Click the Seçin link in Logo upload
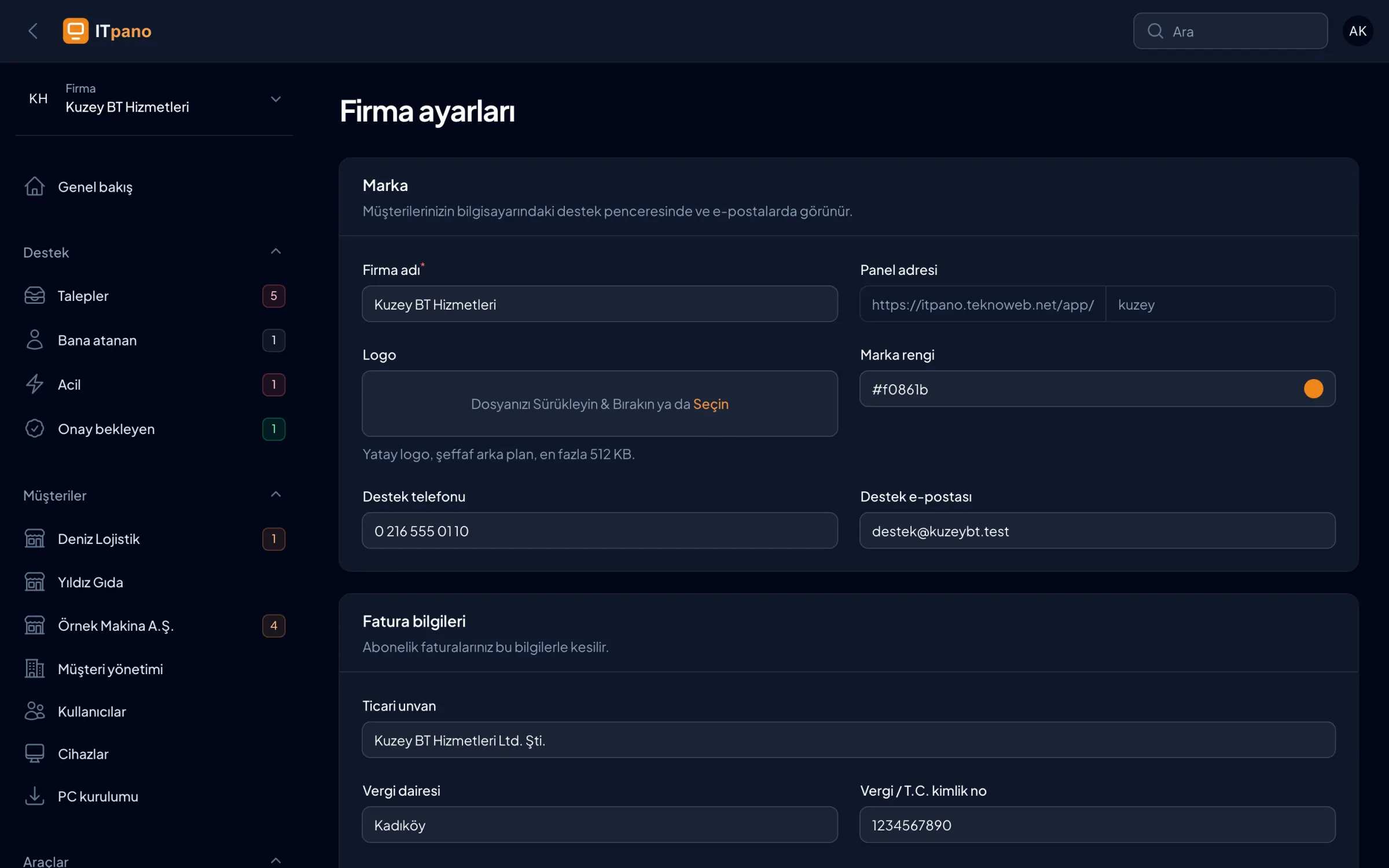Image resolution: width=1389 pixels, height=868 pixels. tap(711, 404)
